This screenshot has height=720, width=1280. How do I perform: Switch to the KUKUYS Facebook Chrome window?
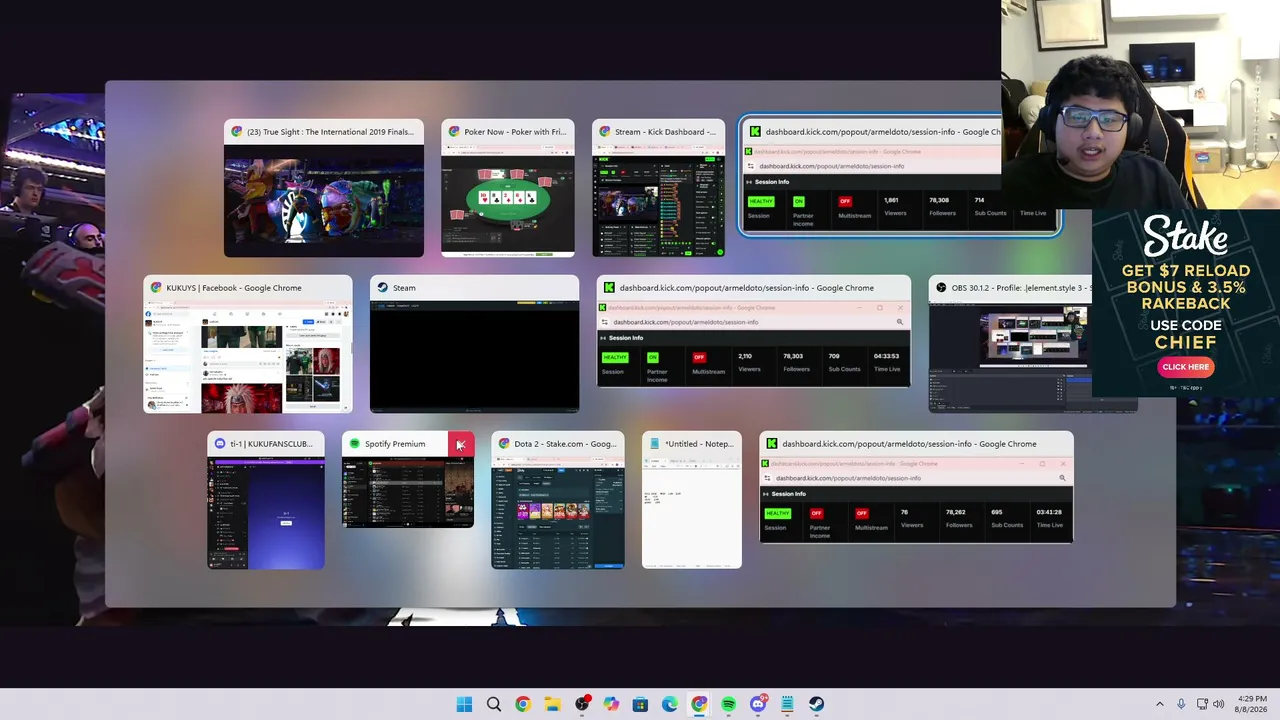pyautogui.click(x=248, y=344)
